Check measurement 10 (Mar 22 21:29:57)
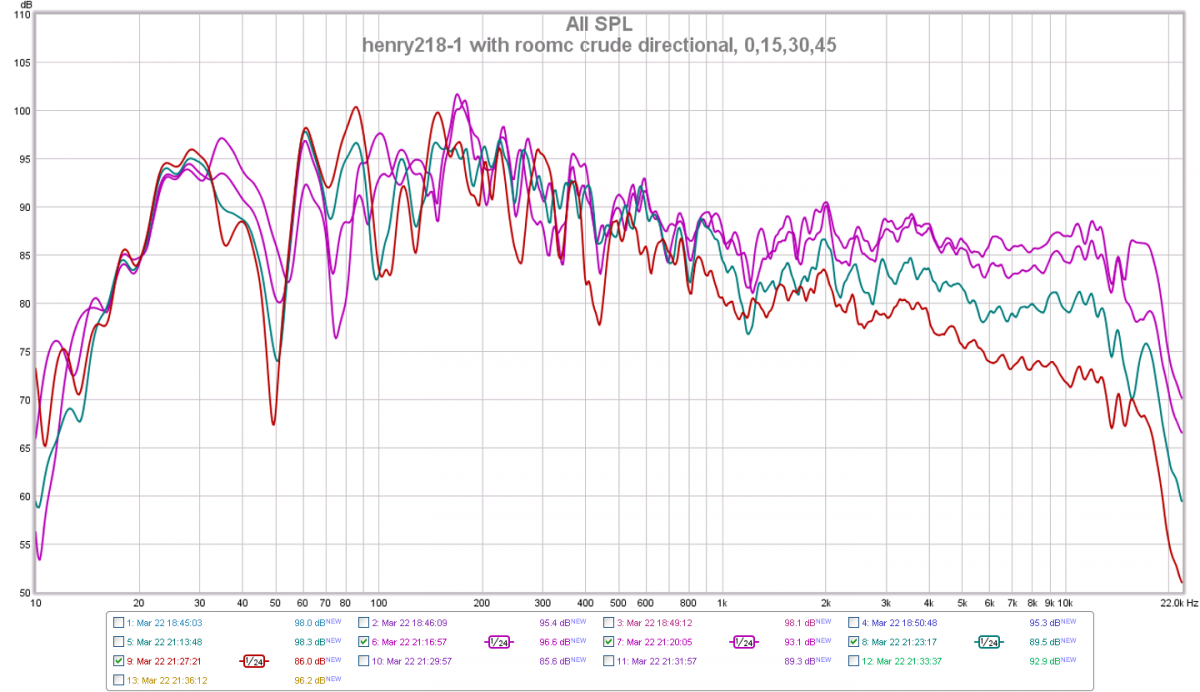 pos(364,661)
